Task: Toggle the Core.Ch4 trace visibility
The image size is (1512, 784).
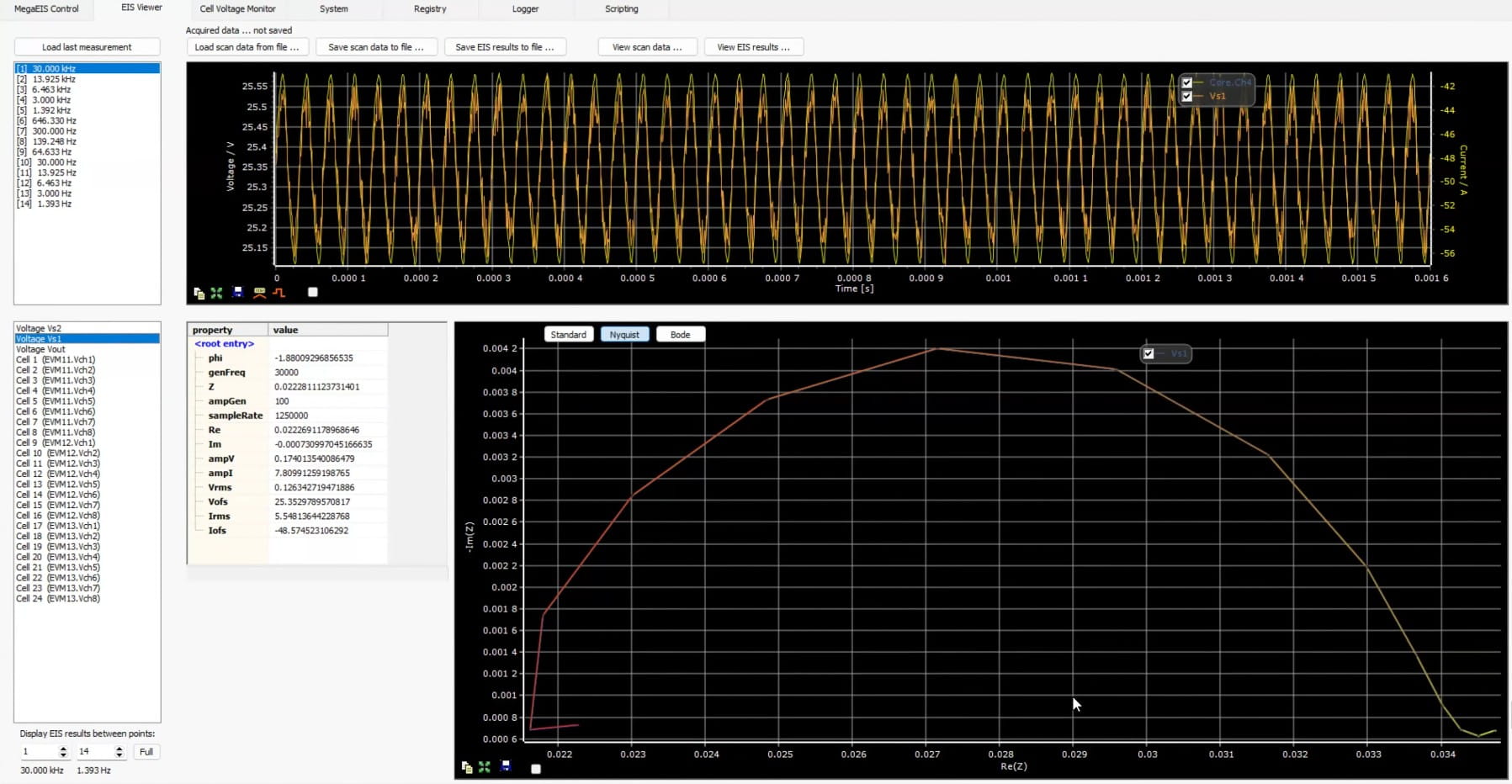Action: 1188,82
